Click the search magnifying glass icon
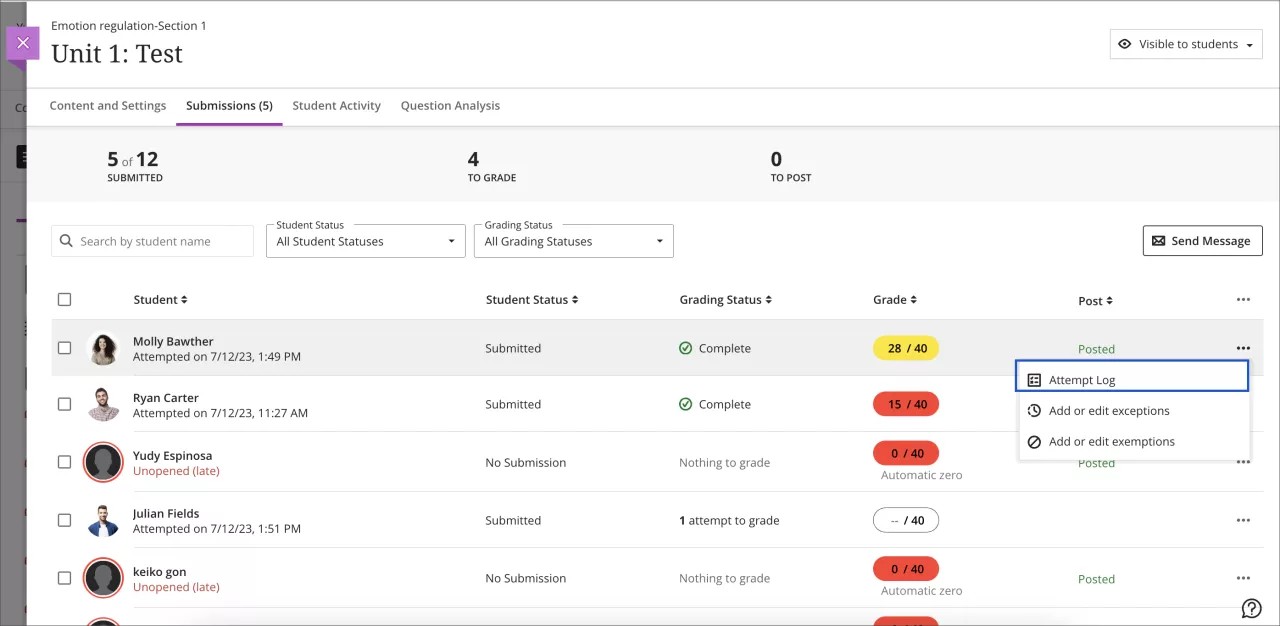Viewport: 1280px width, 626px height. [65, 240]
